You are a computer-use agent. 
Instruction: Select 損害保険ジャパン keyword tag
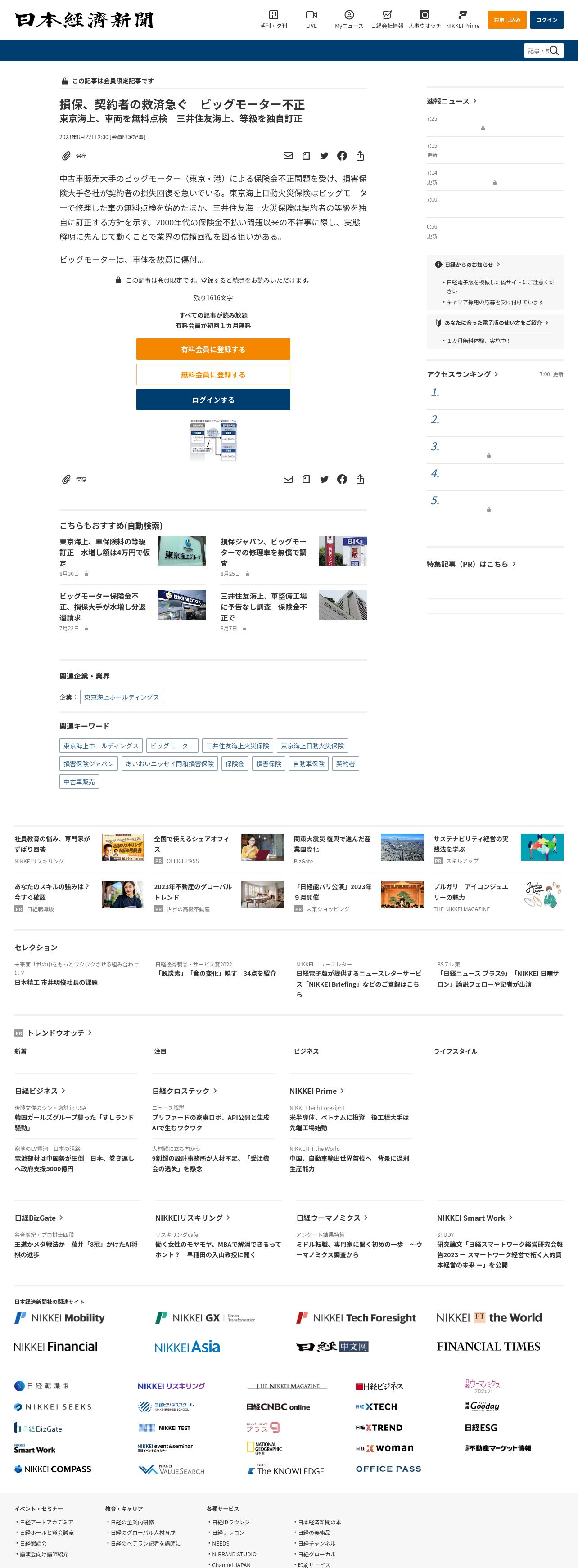tap(89, 764)
